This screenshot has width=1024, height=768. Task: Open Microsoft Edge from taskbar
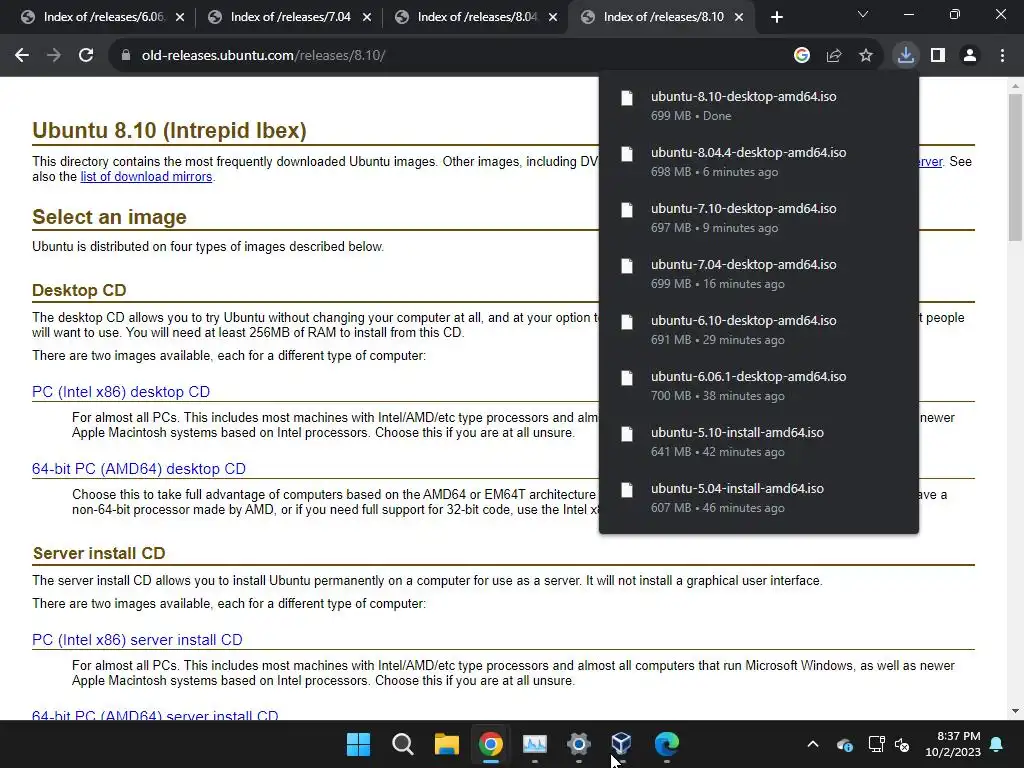pyautogui.click(x=666, y=744)
